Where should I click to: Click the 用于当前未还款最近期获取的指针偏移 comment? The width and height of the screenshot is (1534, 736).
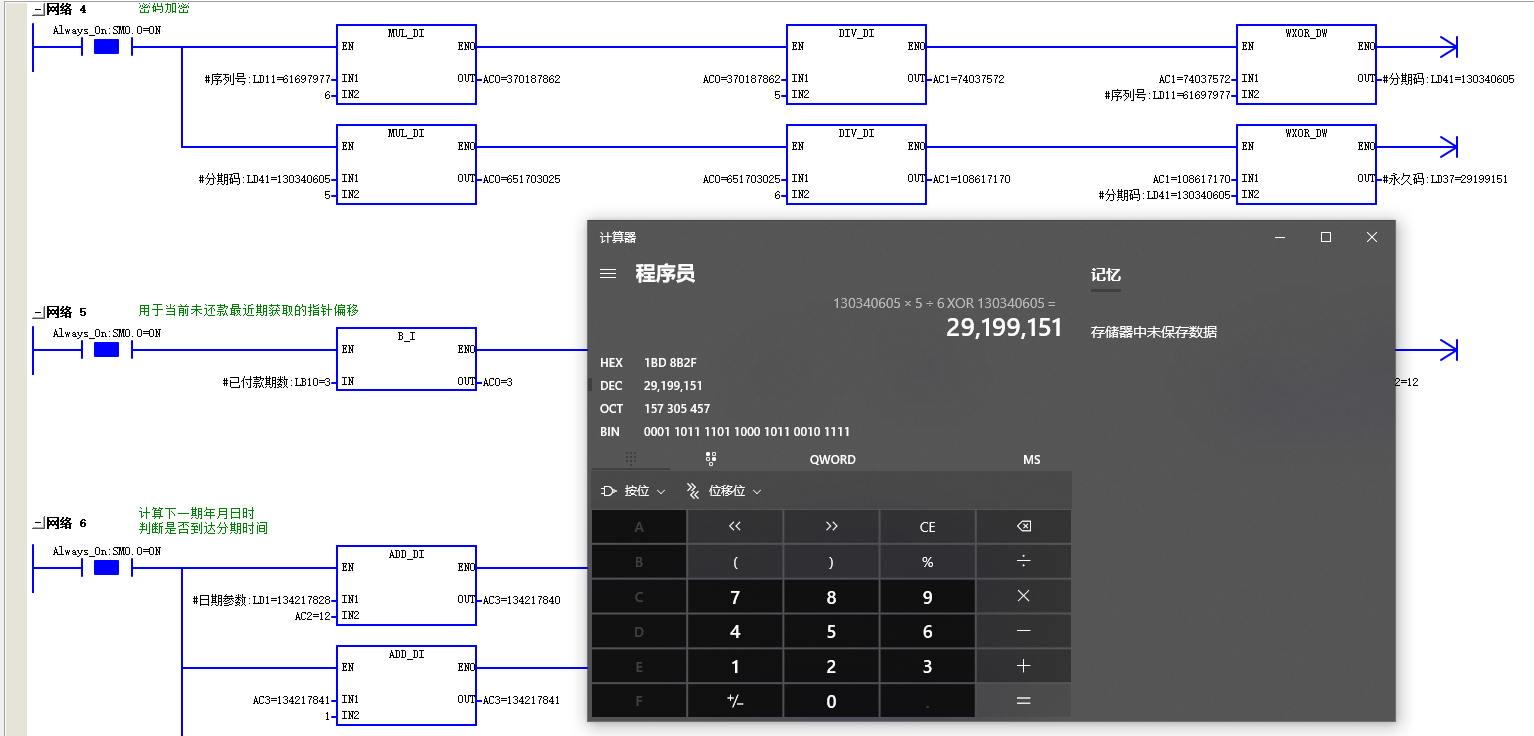click(248, 311)
